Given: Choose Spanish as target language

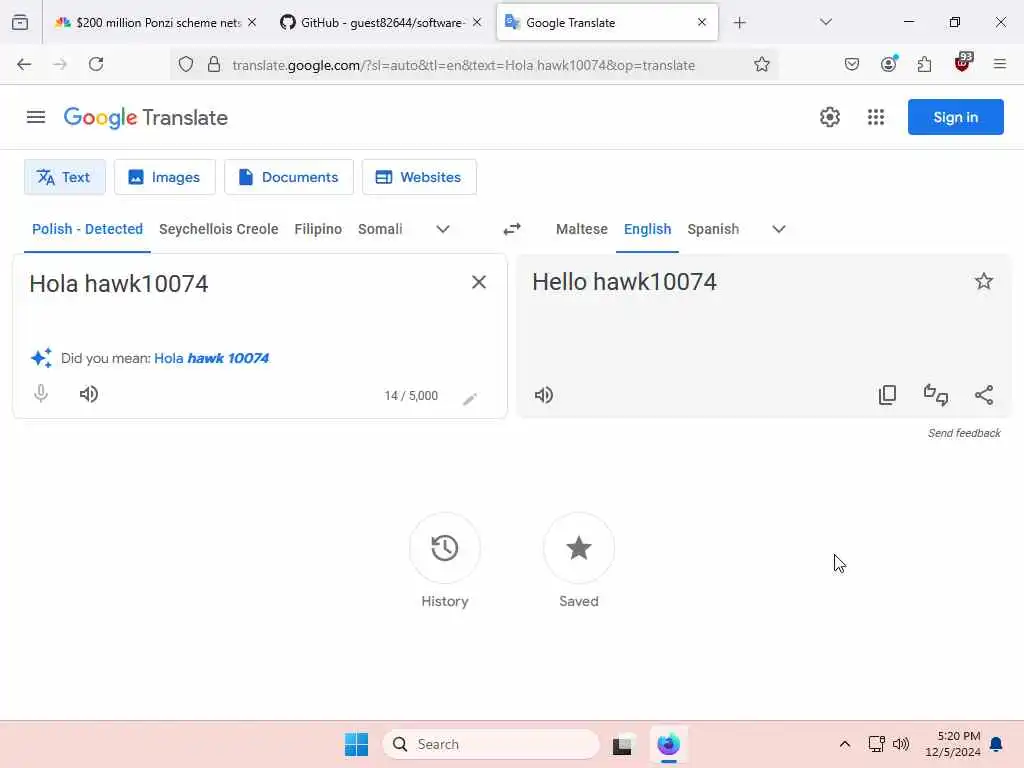Looking at the screenshot, I should pos(713,229).
